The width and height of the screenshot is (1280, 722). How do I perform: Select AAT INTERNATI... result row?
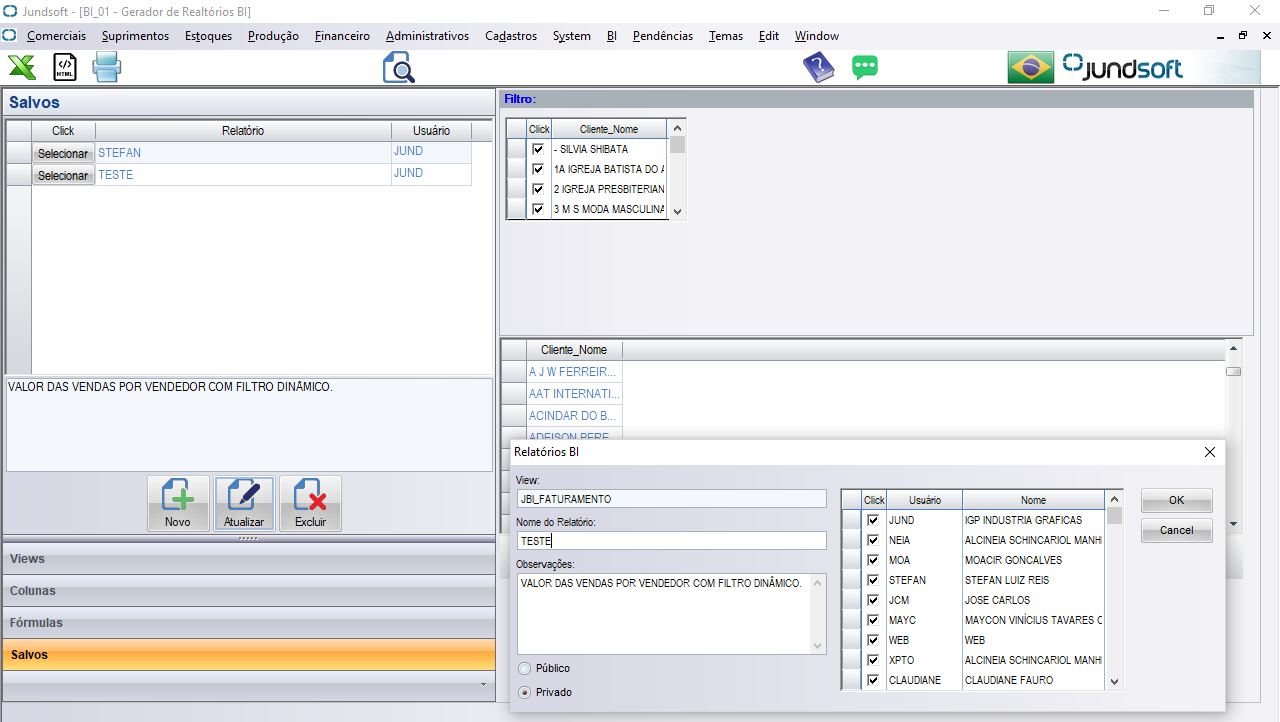point(574,394)
